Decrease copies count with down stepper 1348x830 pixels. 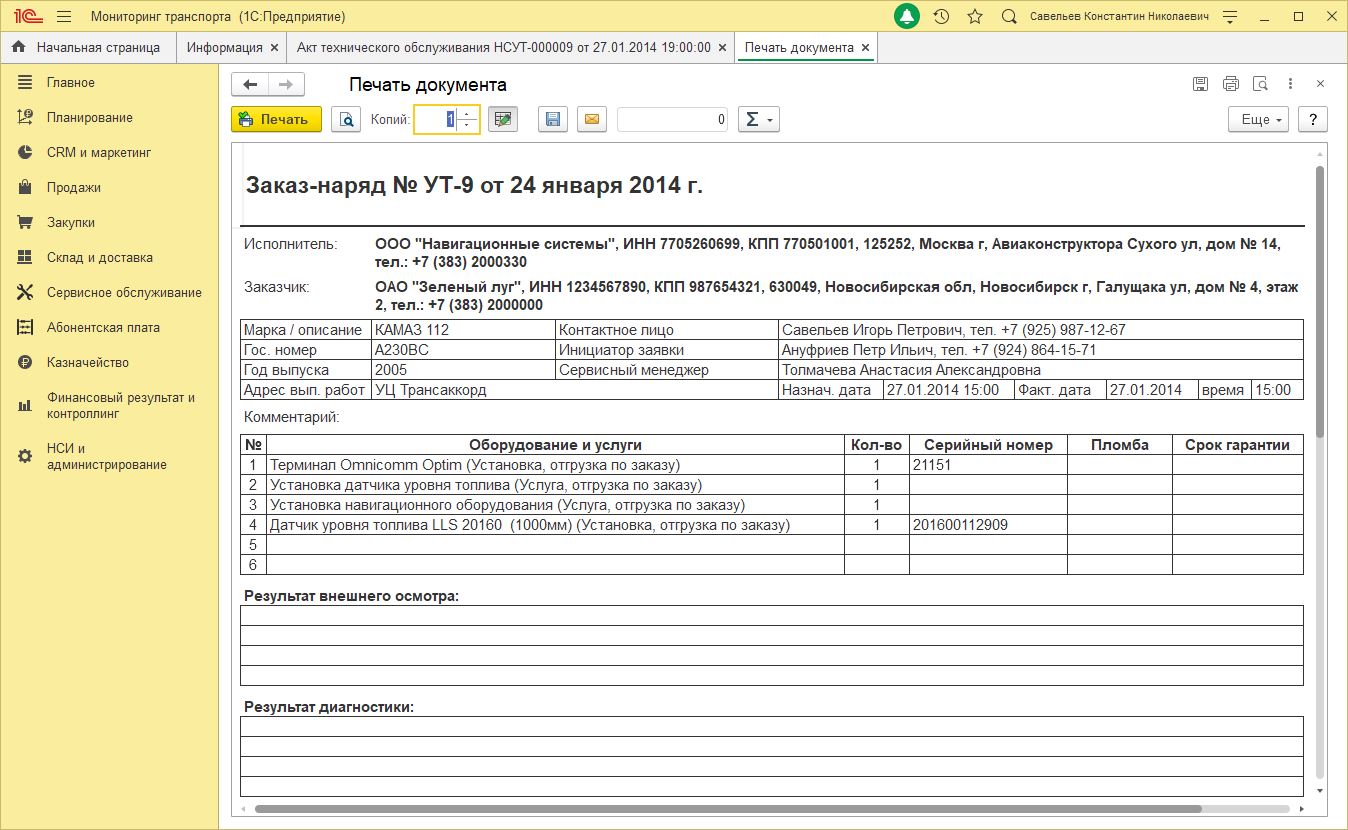(x=467, y=125)
